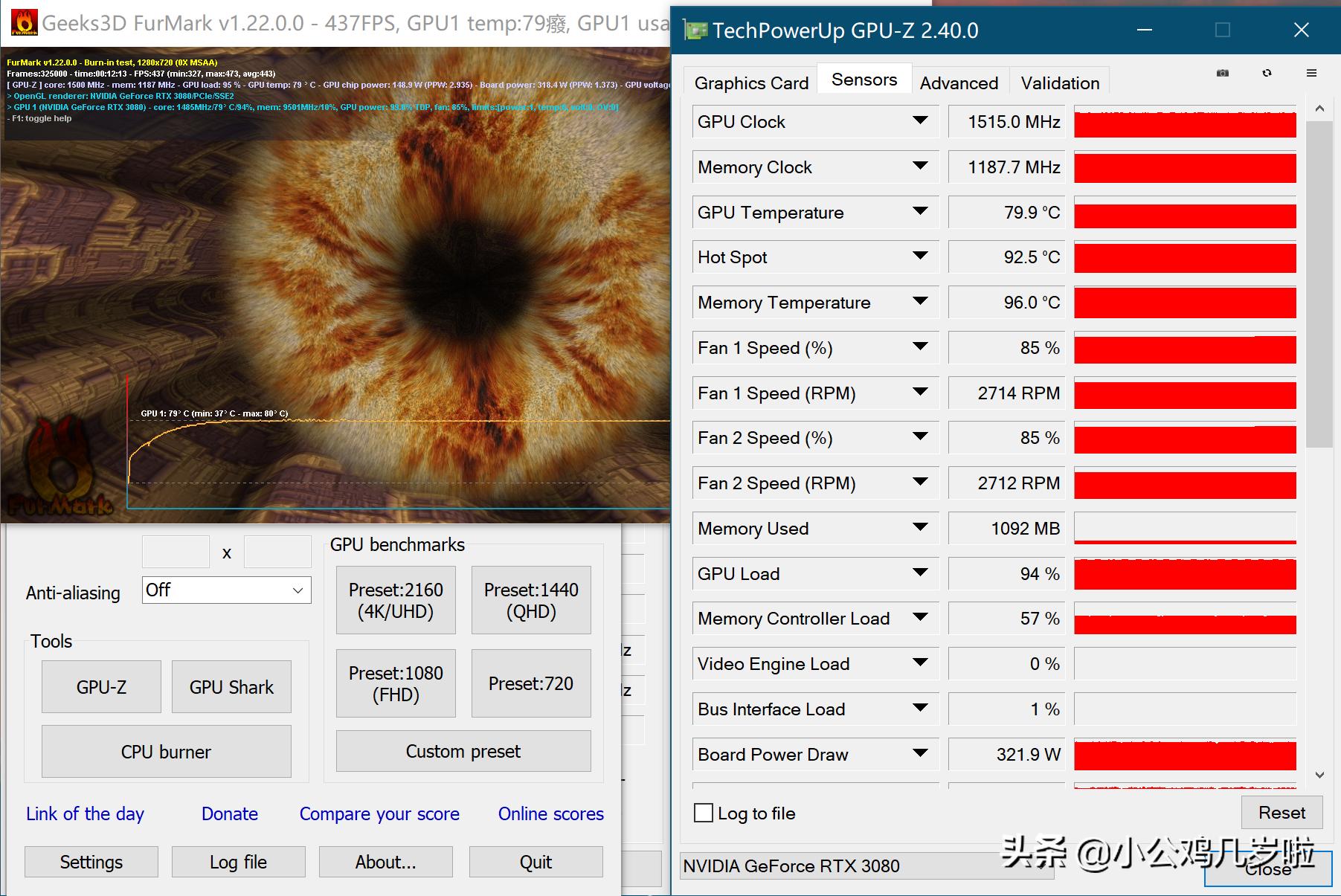Open the Fan 2 Speed (RPM) dropdown
Image resolution: width=1341 pixels, height=896 pixels.
[x=920, y=482]
